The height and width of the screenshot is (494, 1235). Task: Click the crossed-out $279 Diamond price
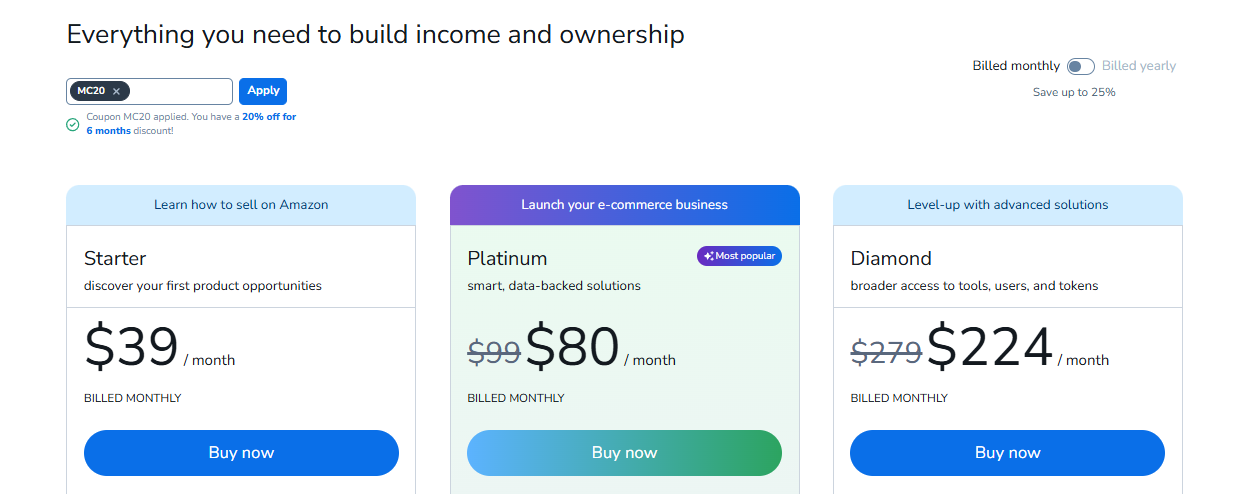pos(886,352)
